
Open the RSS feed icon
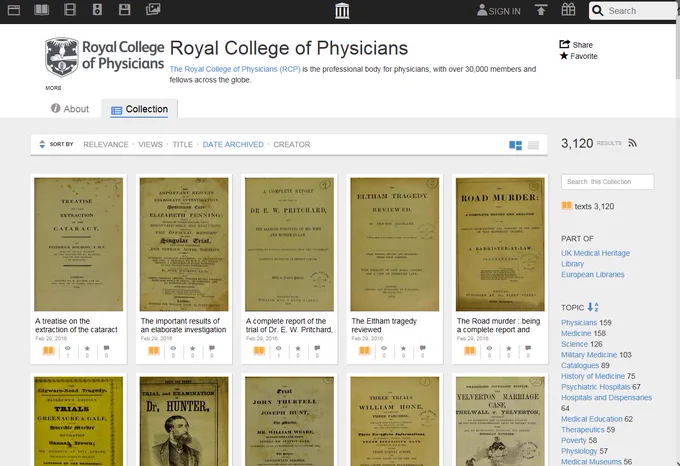(x=632, y=143)
